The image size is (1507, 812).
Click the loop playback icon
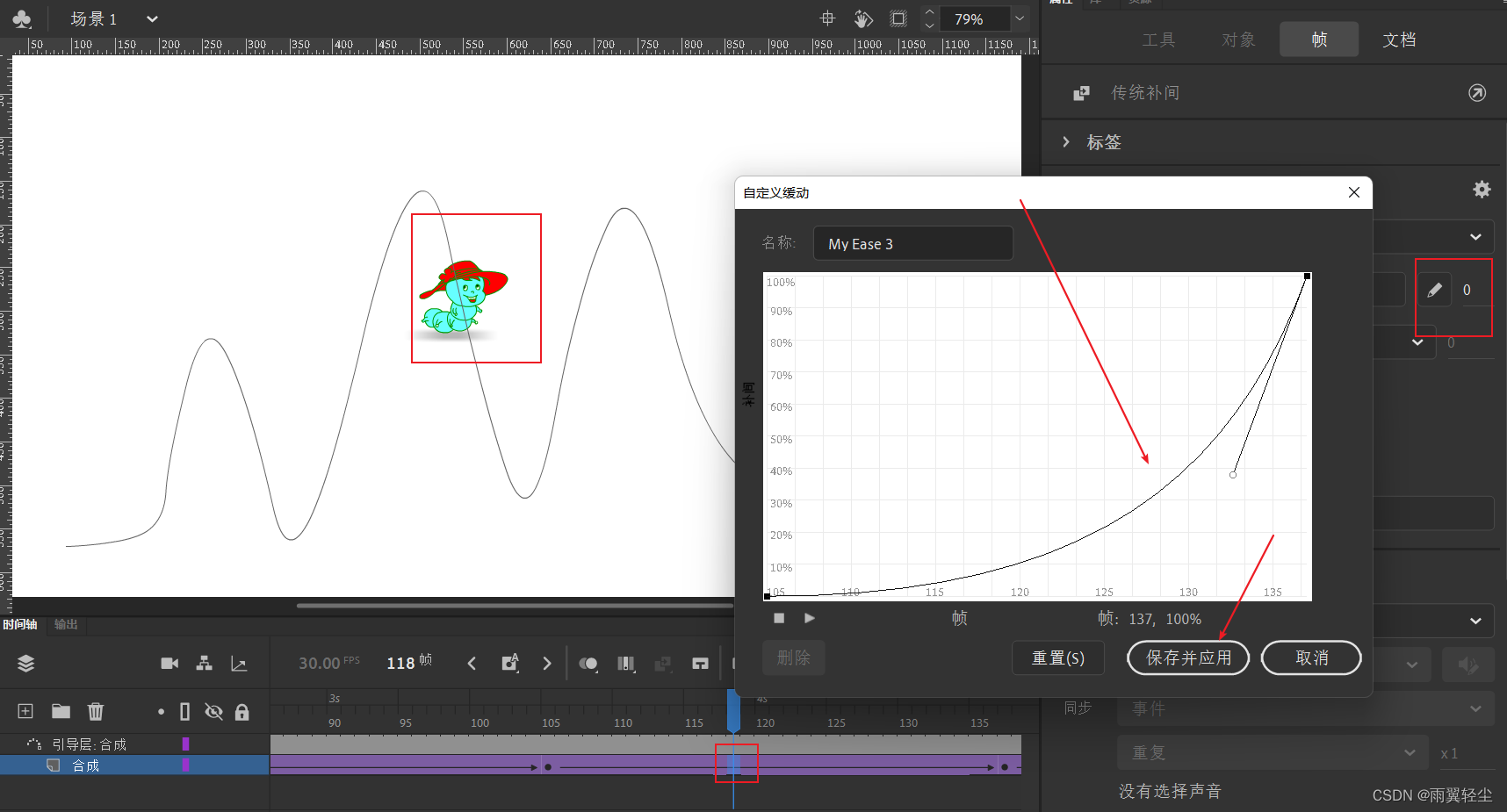click(700, 664)
